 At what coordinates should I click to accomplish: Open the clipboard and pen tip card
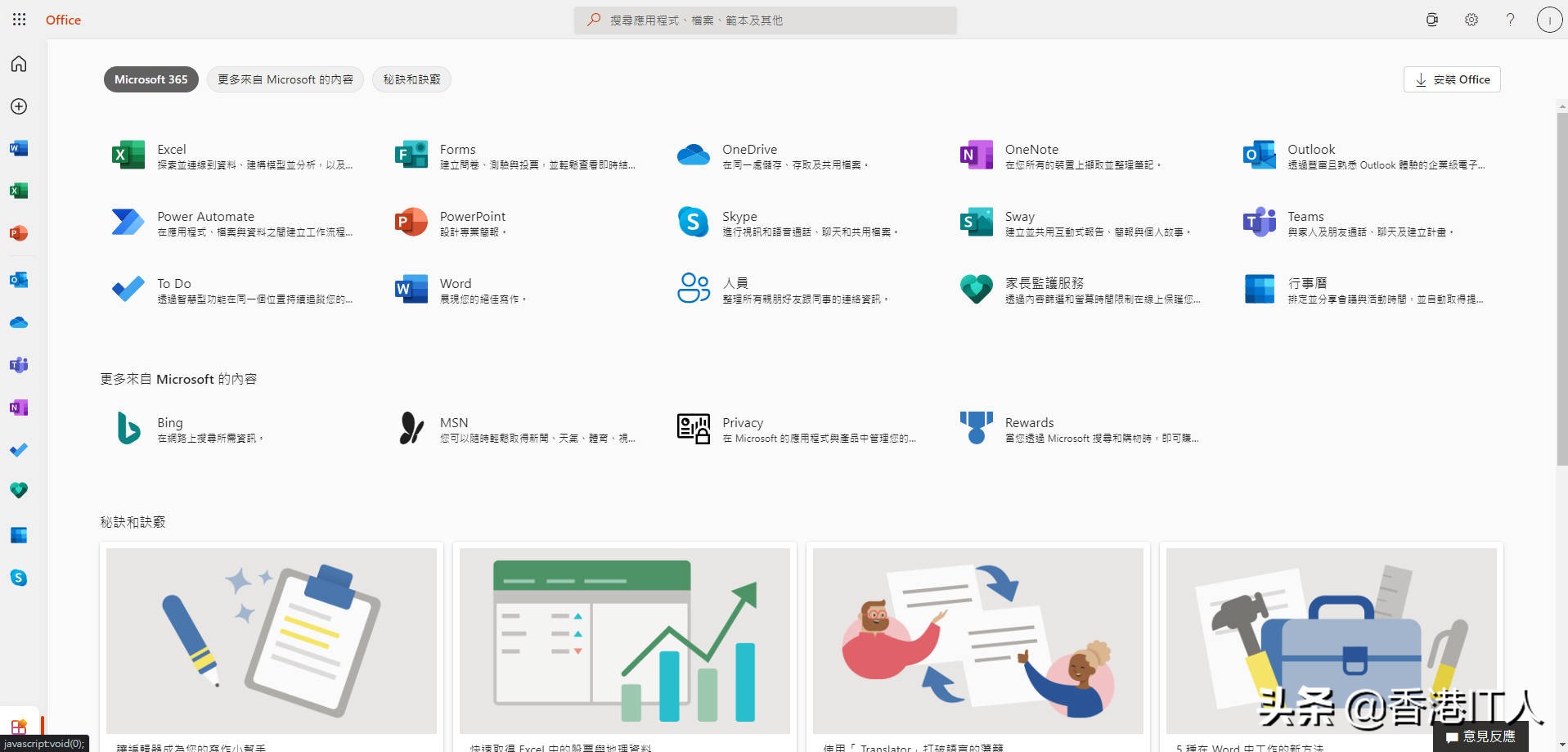point(272,646)
